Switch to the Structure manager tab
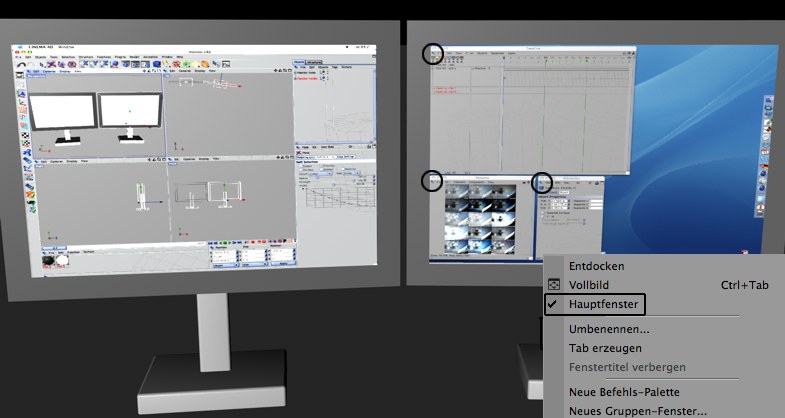This screenshot has height=418, width=785. 314,62
